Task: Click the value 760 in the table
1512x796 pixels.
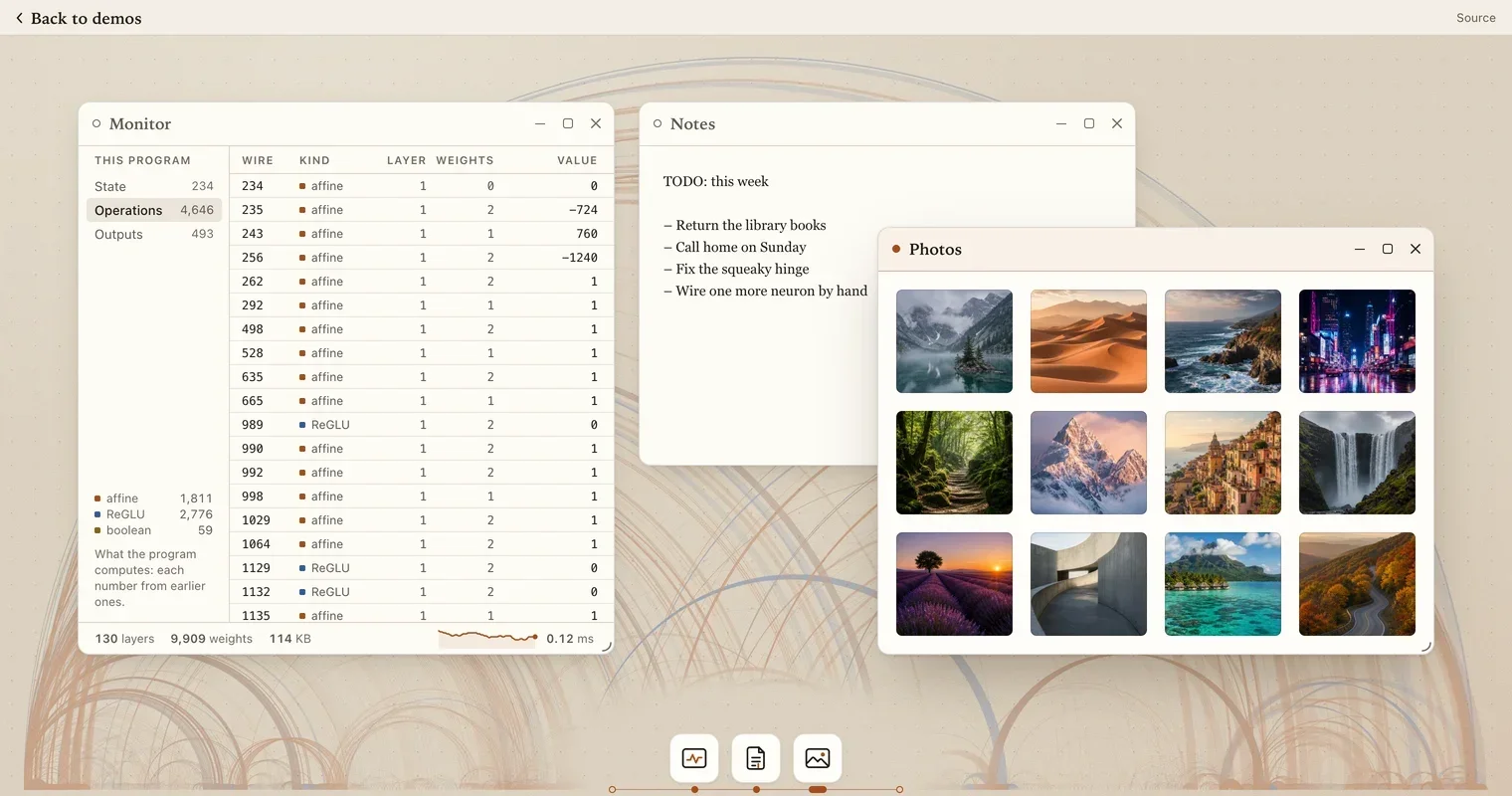Action: [x=587, y=234]
